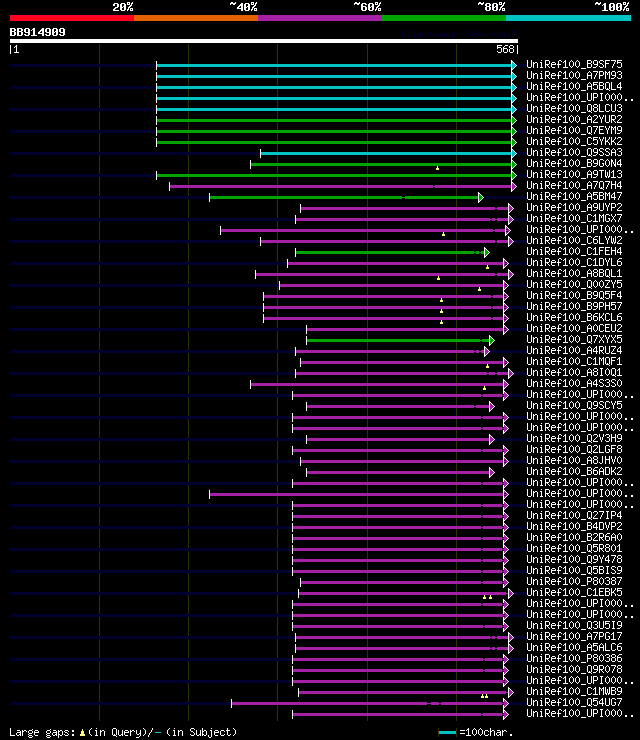
Task: Select the UniRef100_A4S3S0 label
Action: click(574, 384)
